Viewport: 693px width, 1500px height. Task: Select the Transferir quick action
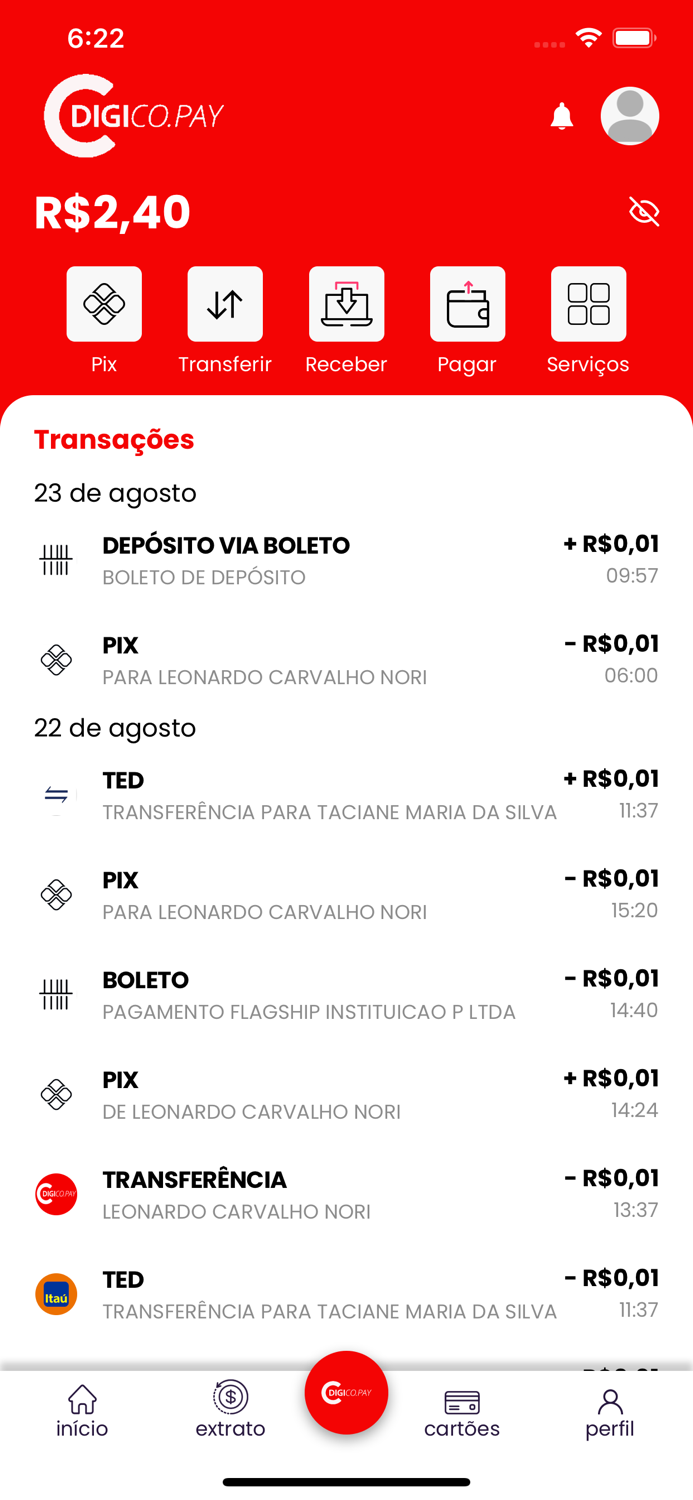click(225, 303)
